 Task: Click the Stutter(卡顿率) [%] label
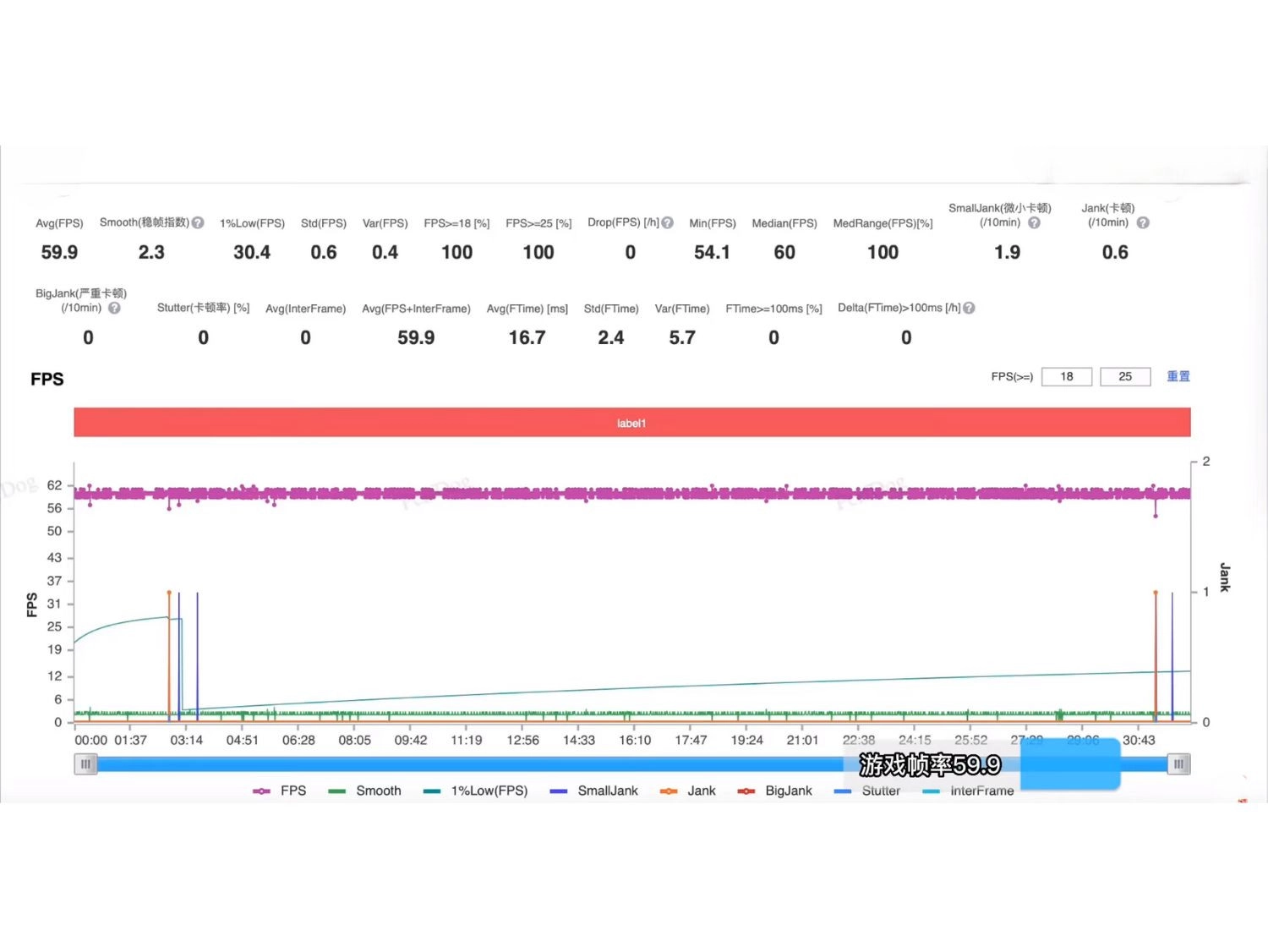click(x=204, y=309)
